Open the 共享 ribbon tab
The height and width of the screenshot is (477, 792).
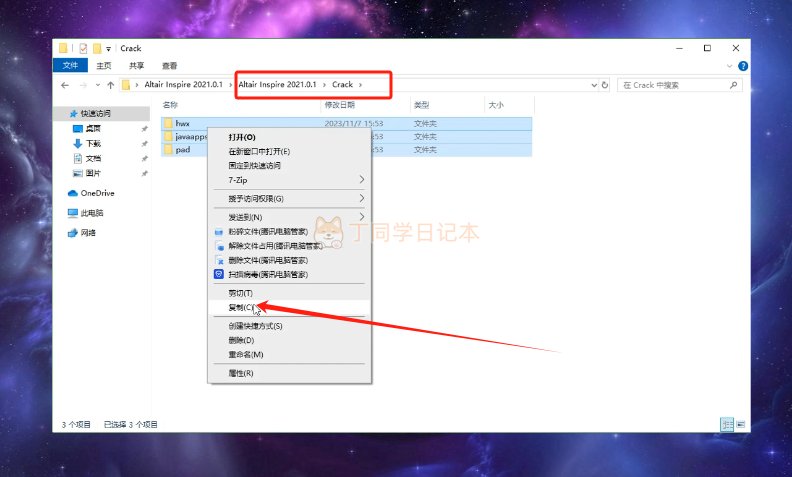136,66
